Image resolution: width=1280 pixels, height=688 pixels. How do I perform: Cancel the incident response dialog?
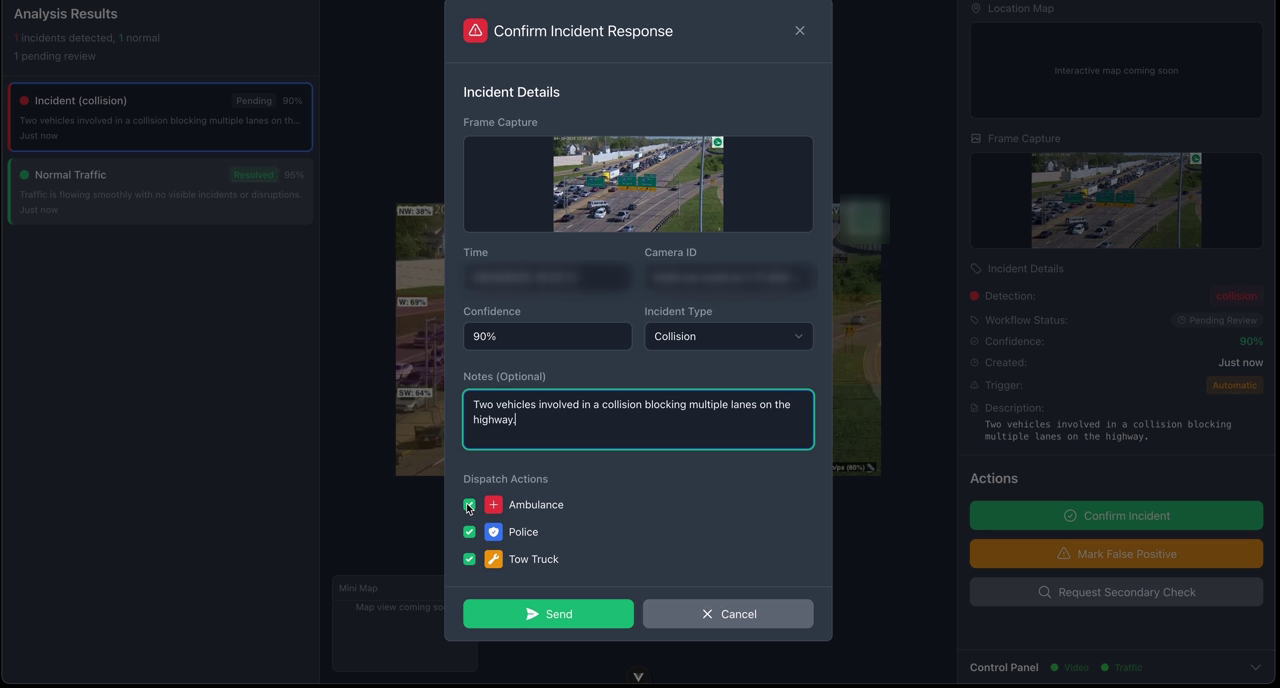pyautogui.click(x=728, y=614)
